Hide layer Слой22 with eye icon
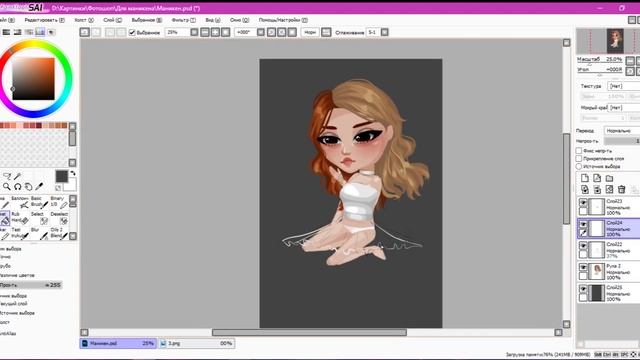640x360 pixels. click(583, 246)
